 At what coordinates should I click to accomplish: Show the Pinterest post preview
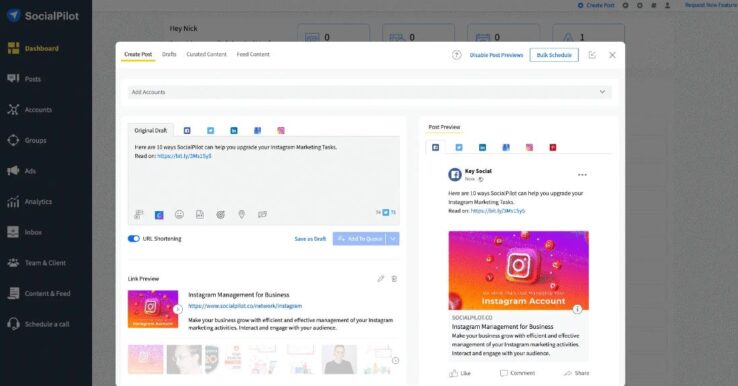coord(553,147)
